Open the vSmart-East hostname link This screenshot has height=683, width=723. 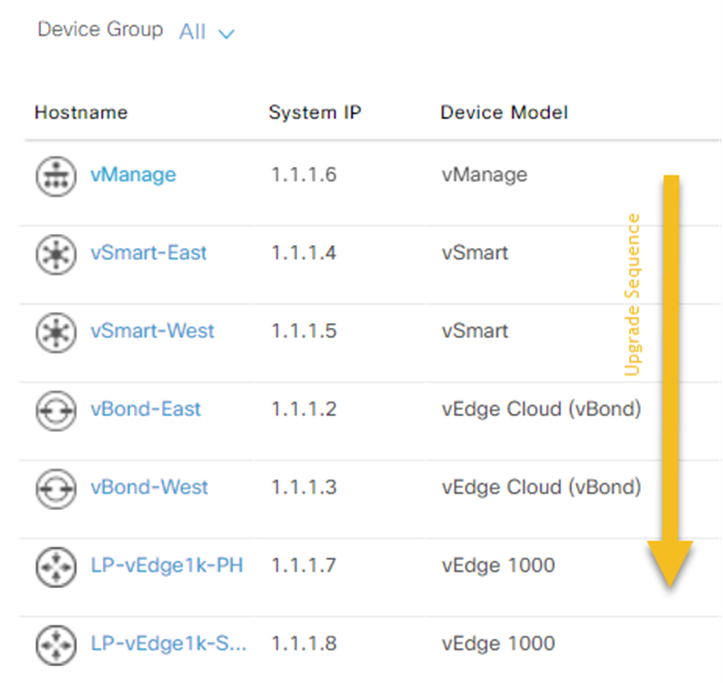click(148, 253)
